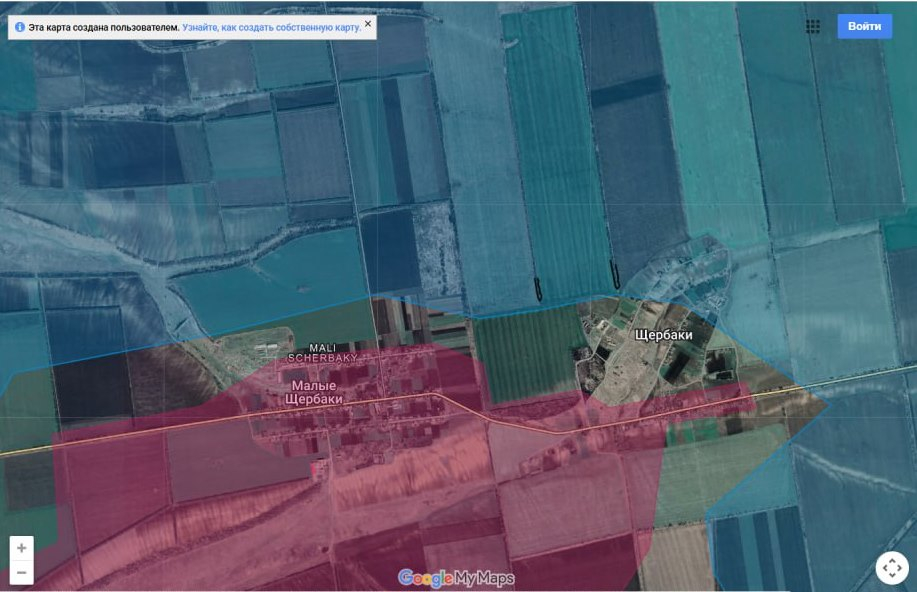
Task: Zoom in with the plus button
Action: pyautogui.click(x=22, y=548)
